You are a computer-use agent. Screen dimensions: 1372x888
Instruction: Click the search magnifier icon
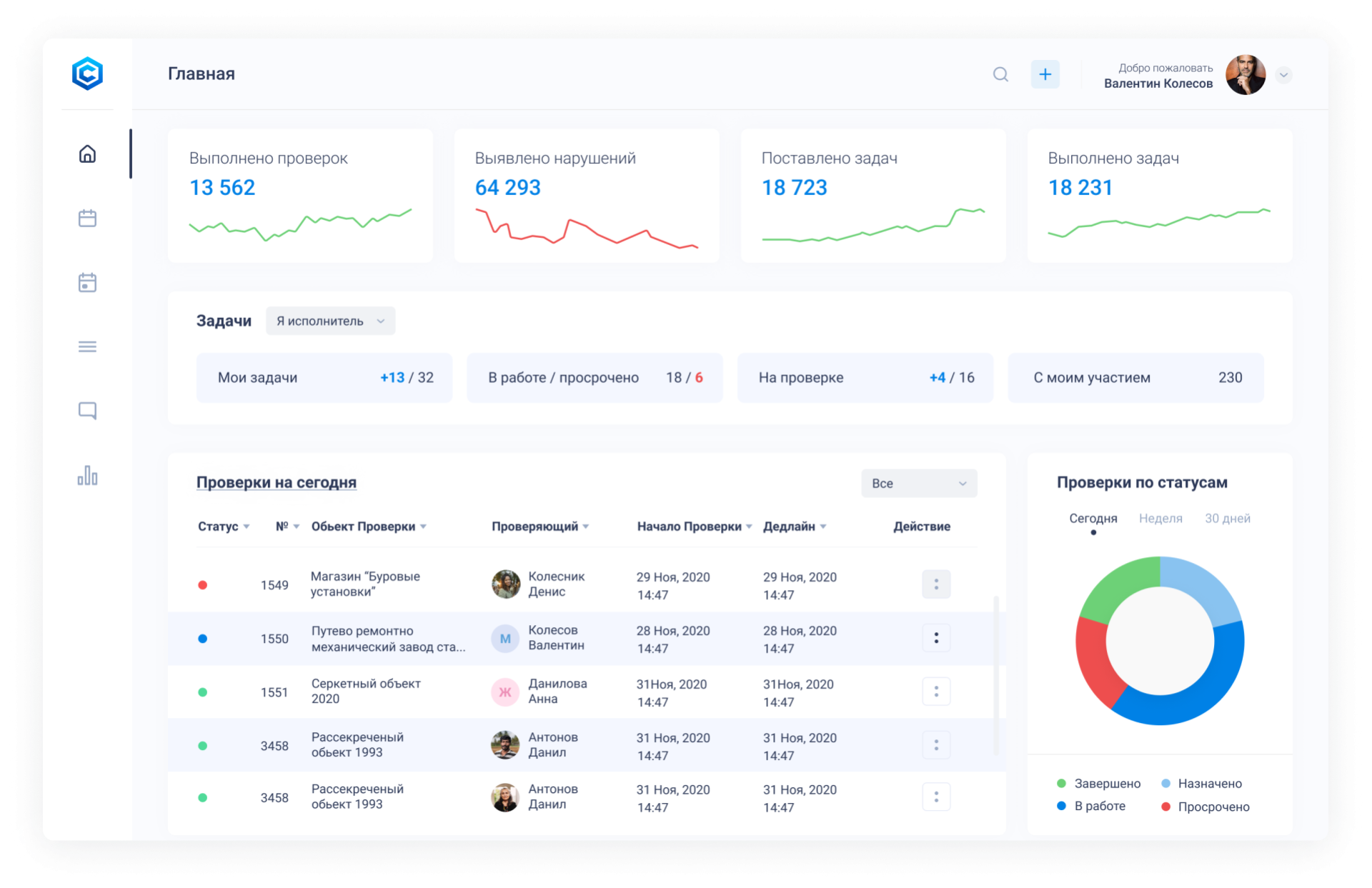click(x=1000, y=74)
